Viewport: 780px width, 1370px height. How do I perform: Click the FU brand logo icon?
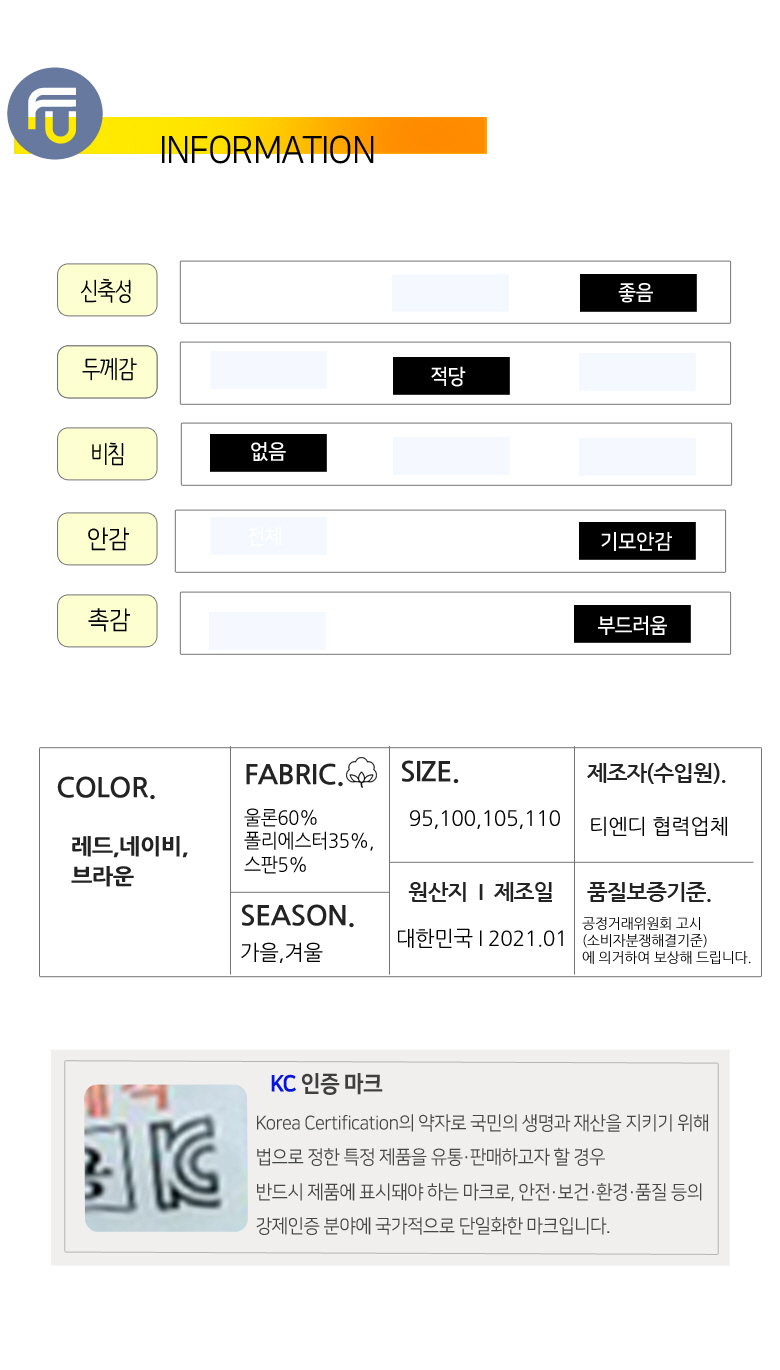point(55,113)
